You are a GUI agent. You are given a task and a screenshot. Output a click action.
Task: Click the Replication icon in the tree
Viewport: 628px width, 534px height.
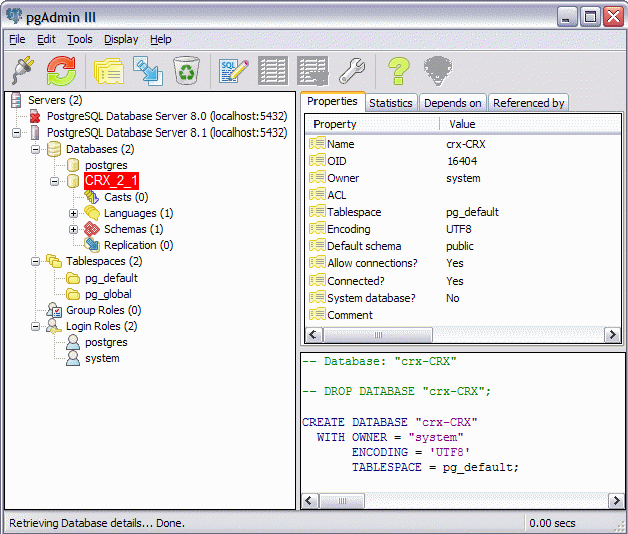(92, 245)
